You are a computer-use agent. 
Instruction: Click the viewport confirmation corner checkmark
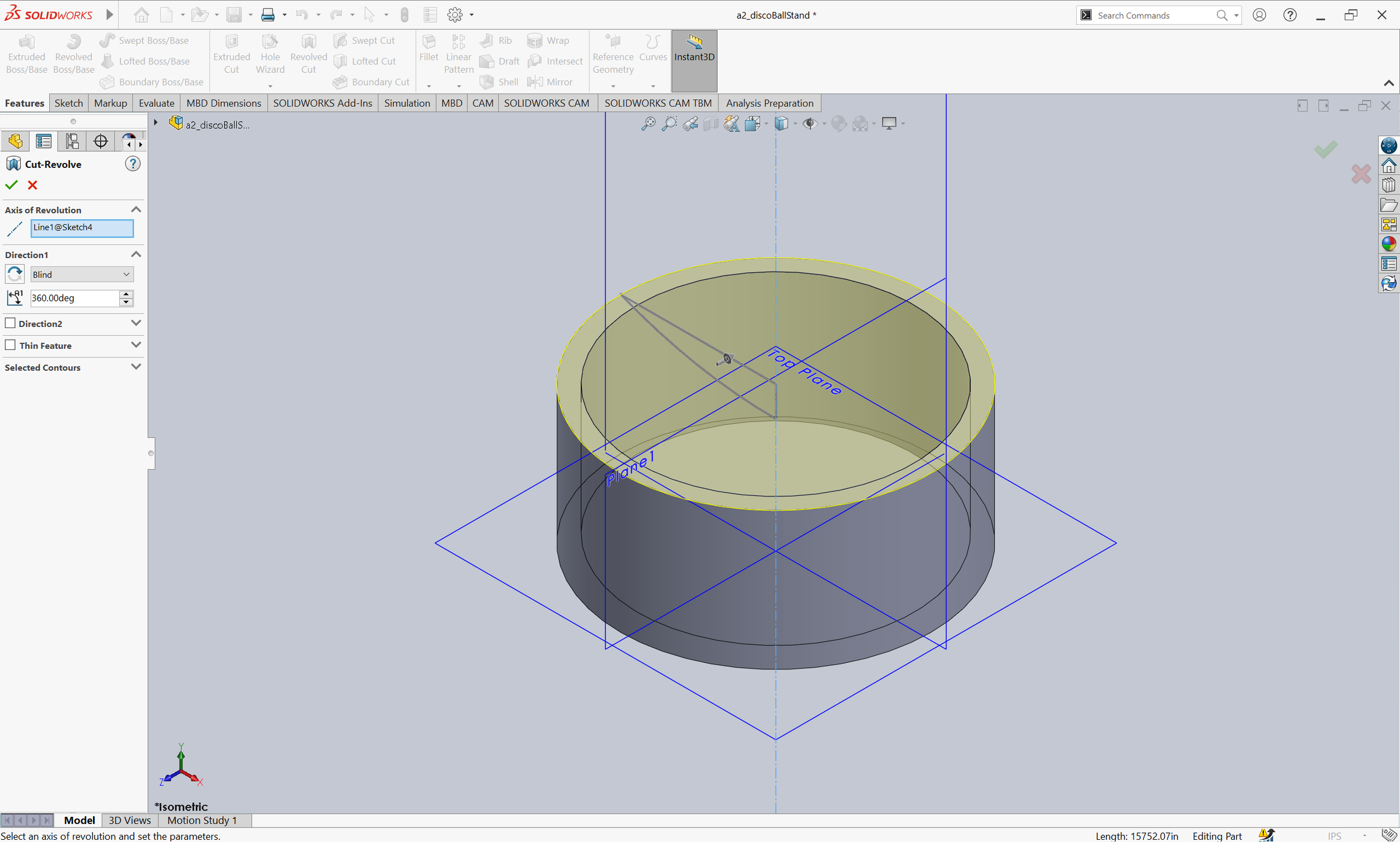tap(1326, 149)
